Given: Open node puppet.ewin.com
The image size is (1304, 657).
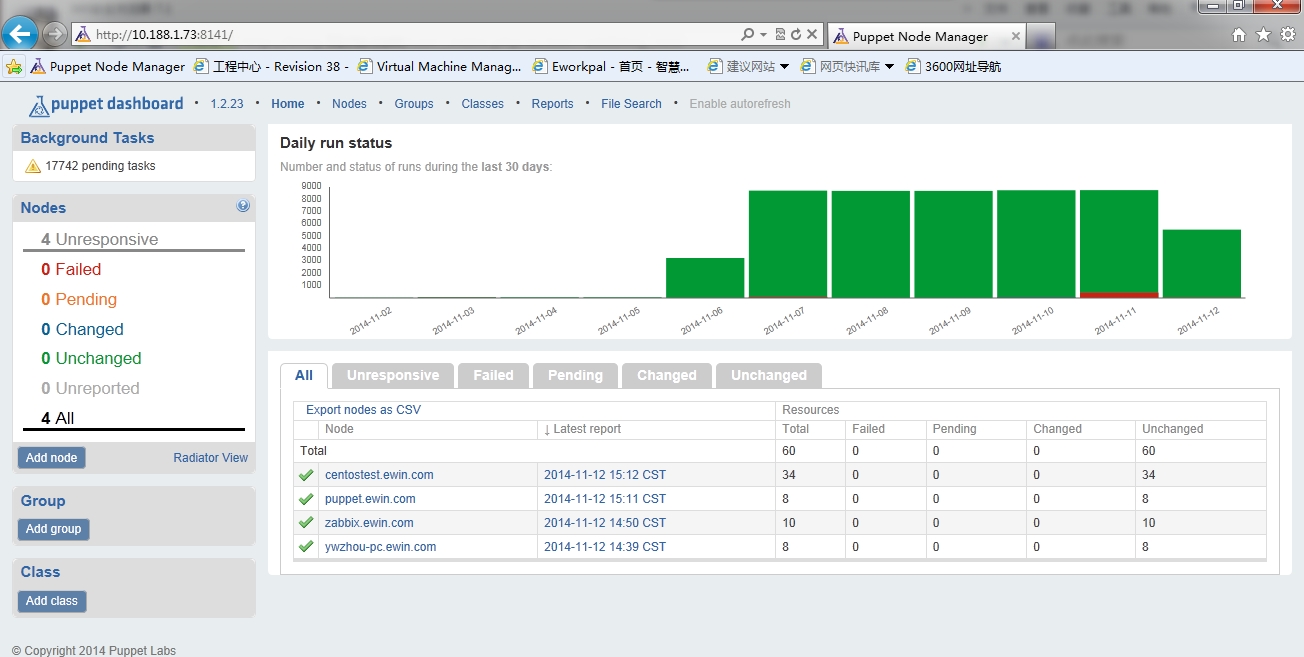Looking at the screenshot, I should click(x=370, y=499).
